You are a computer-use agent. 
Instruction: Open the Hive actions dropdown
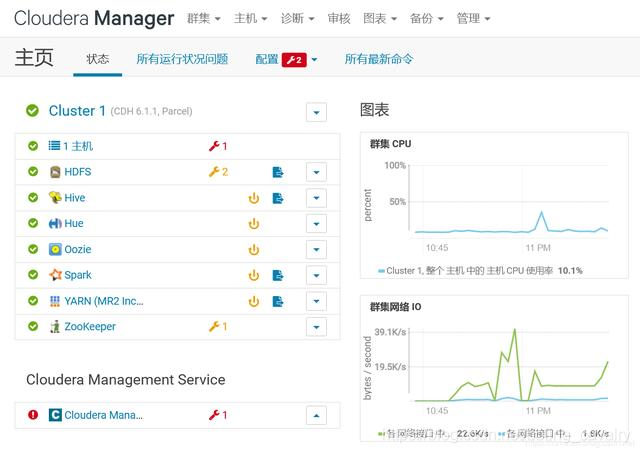(x=316, y=198)
